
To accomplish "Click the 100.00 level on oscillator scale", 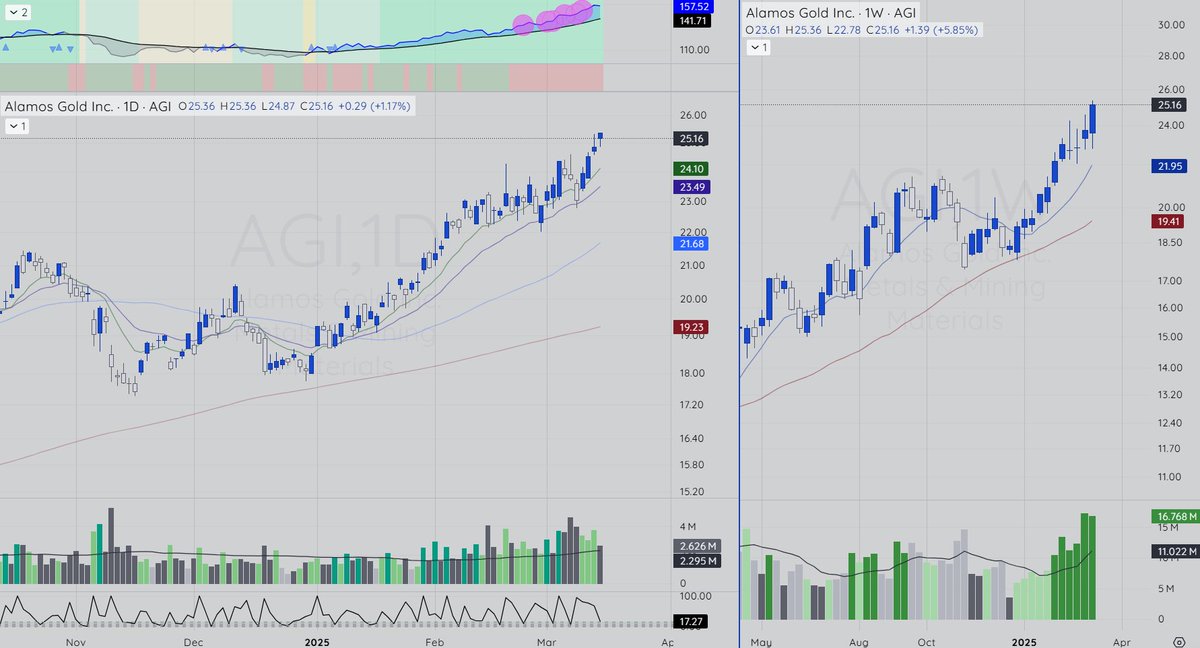I will pyautogui.click(x=693, y=596).
